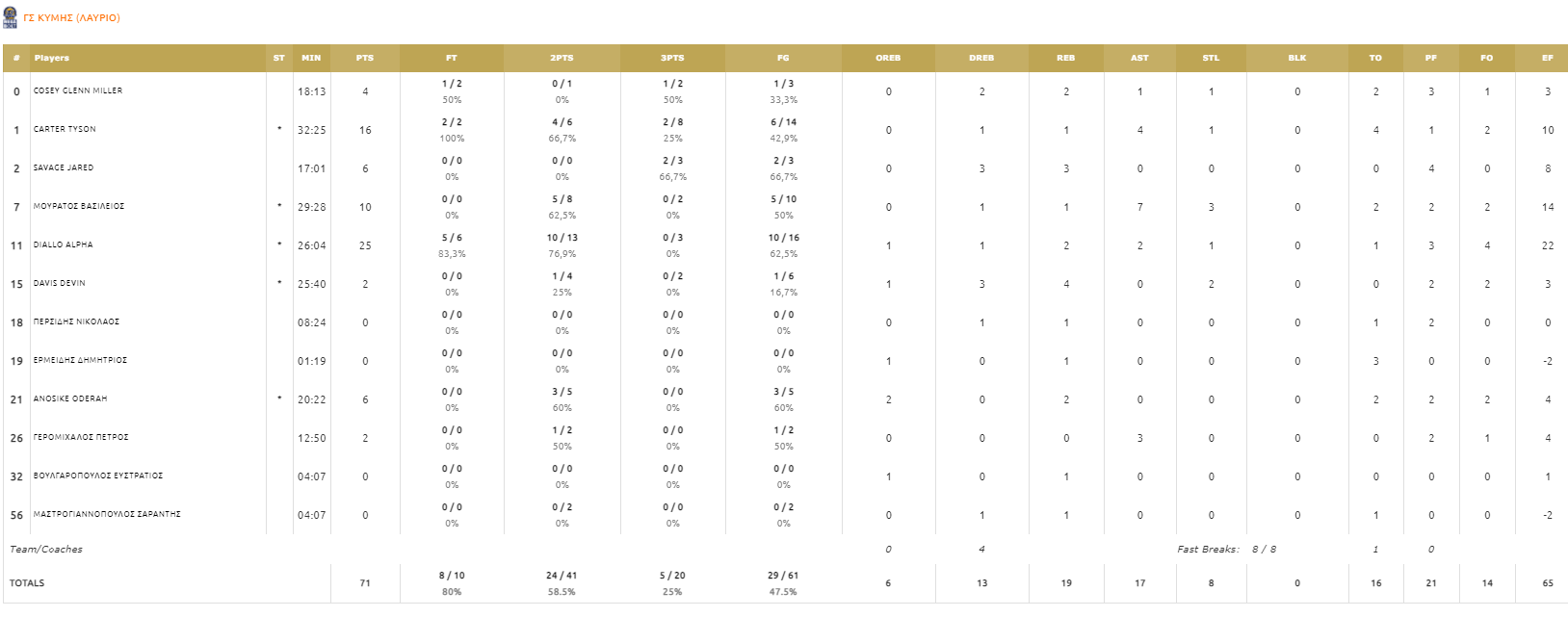Sort by the Players column header
Image resolution: width=1568 pixels, height=617 pixels.
52,58
